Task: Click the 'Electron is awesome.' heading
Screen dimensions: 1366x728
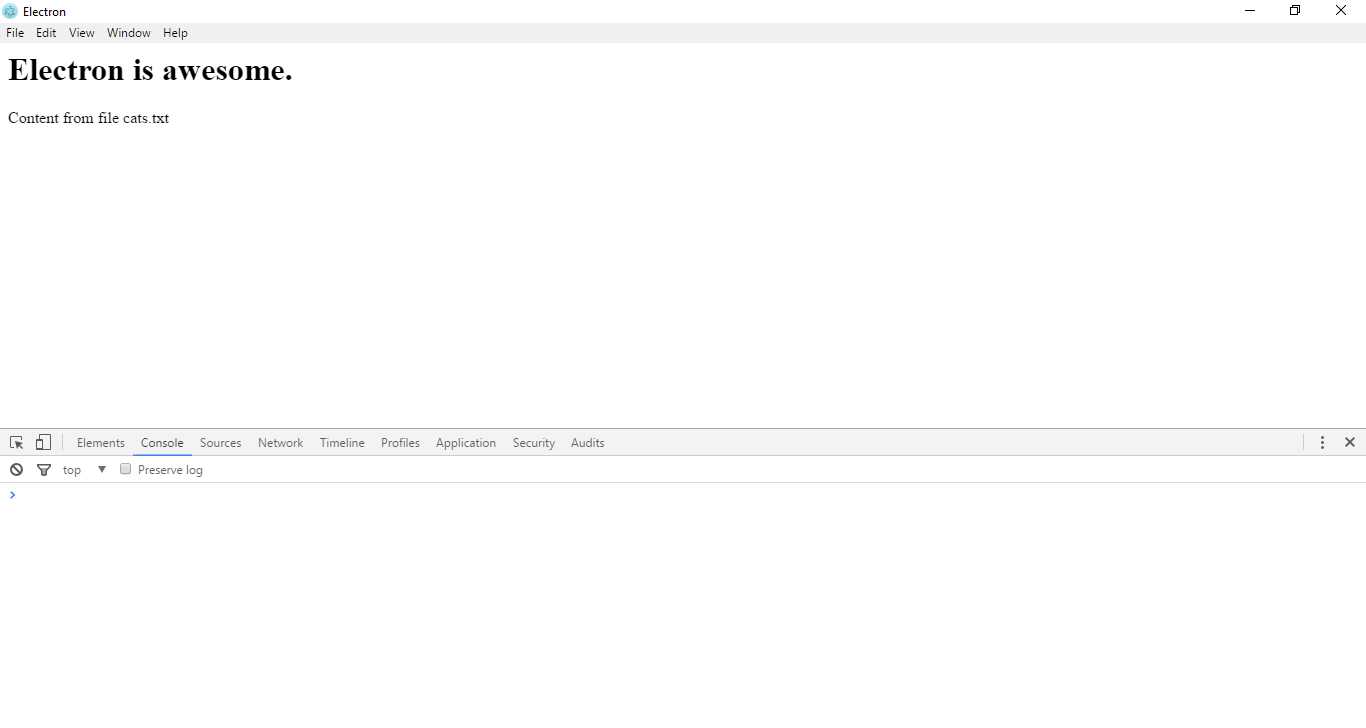Action: coord(150,70)
